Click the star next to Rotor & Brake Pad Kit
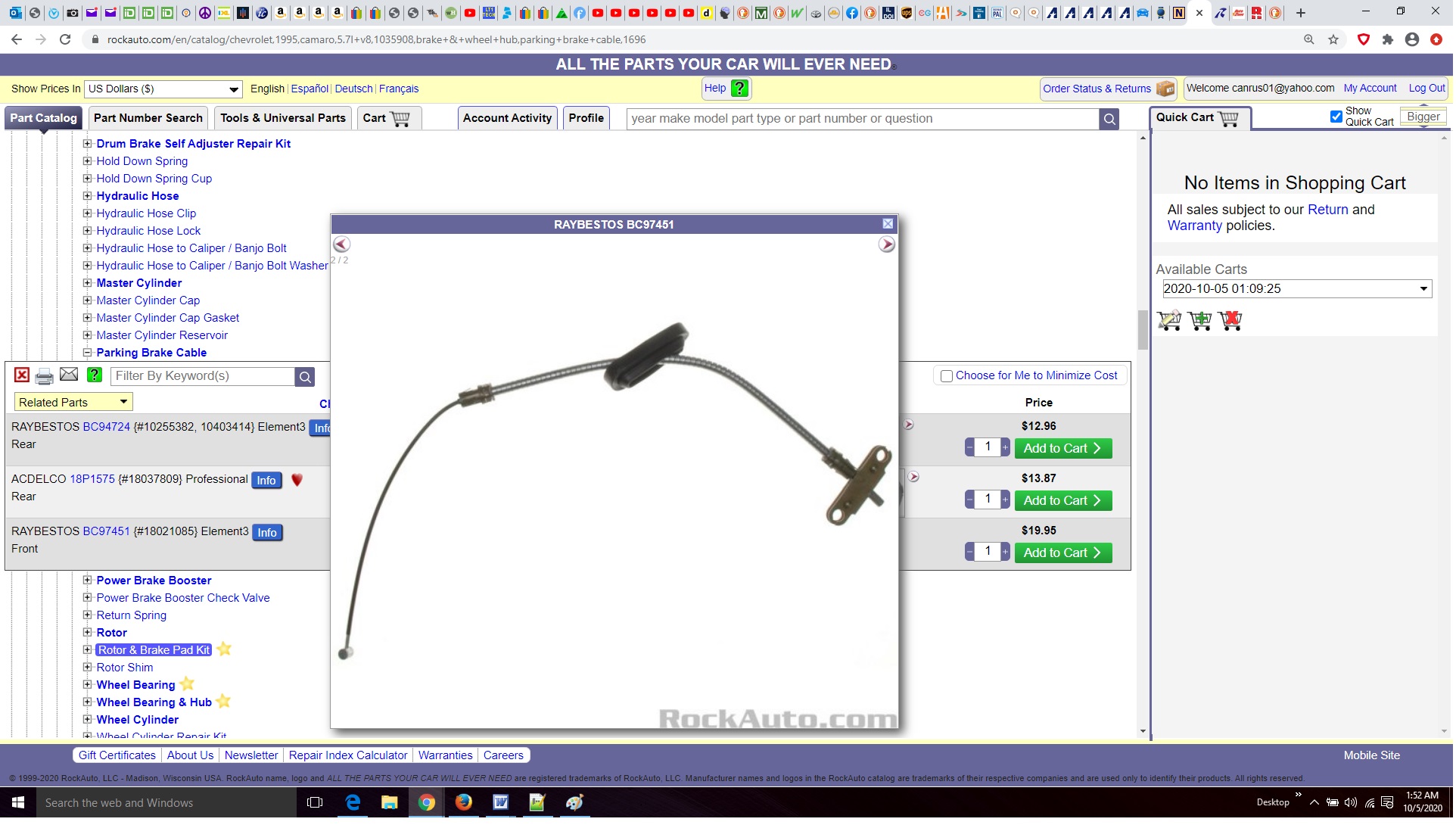This screenshot has width=1456, height=825. 225,650
